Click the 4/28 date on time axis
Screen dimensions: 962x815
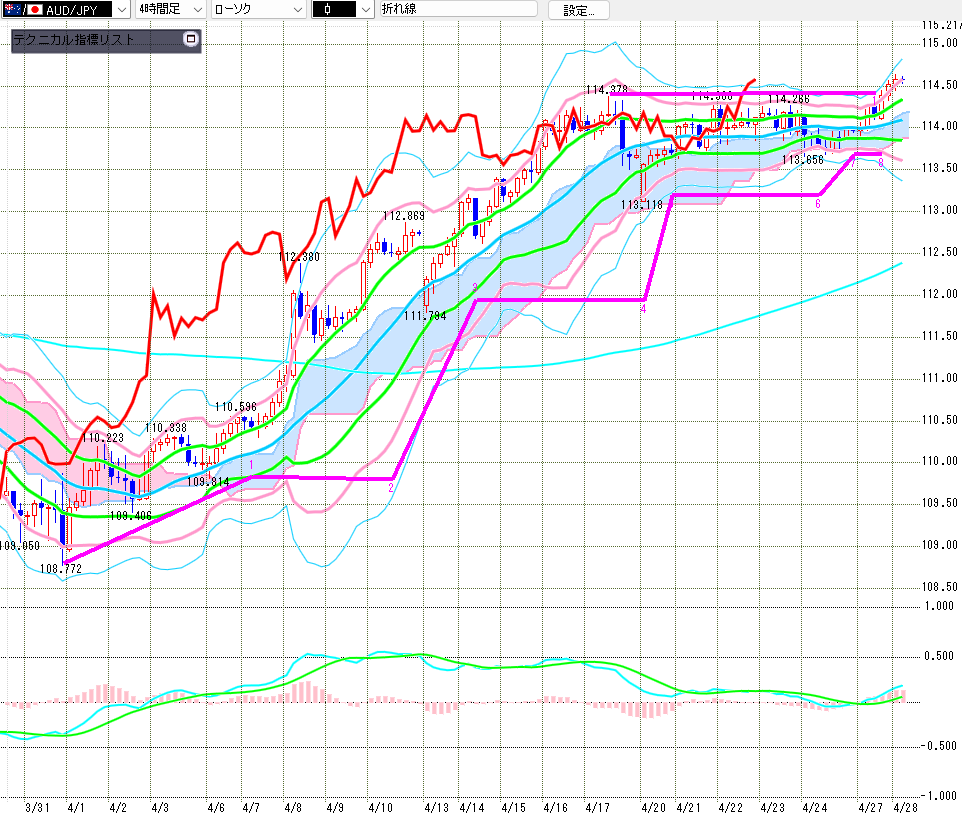[x=904, y=806]
